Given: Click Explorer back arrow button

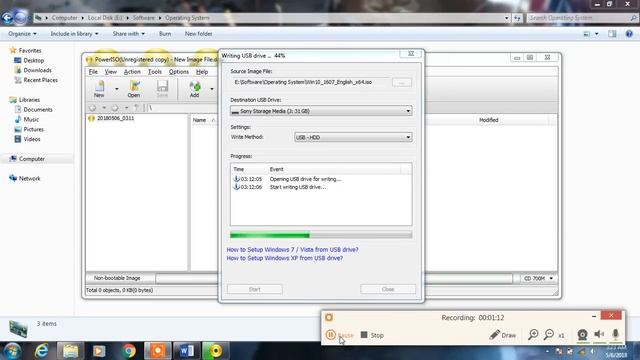Looking at the screenshot, I should pyautogui.click(x=7, y=18).
